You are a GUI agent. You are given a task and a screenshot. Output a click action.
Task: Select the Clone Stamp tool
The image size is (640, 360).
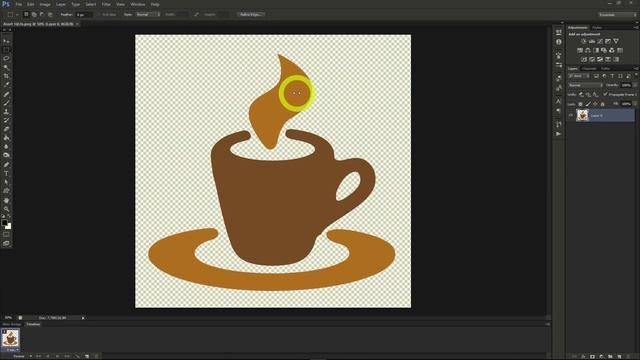point(6,111)
